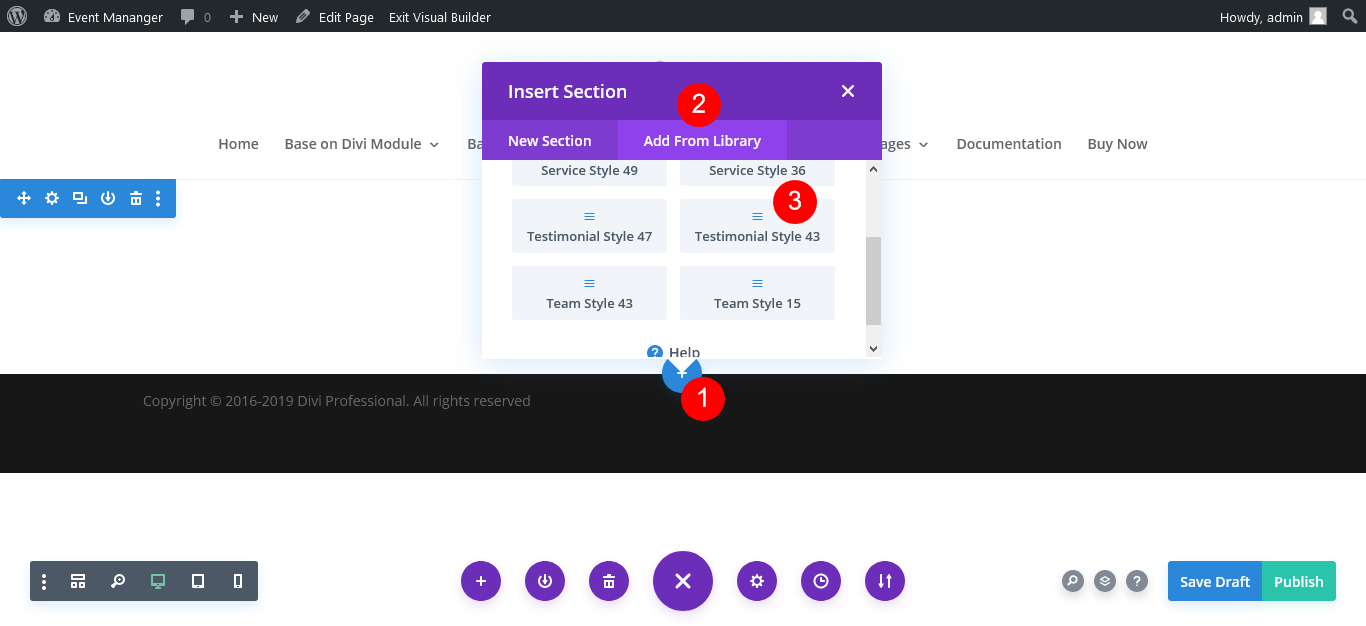Close the builder toolbar with X
Viewport: 1366px width, 626px height.
point(683,581)
